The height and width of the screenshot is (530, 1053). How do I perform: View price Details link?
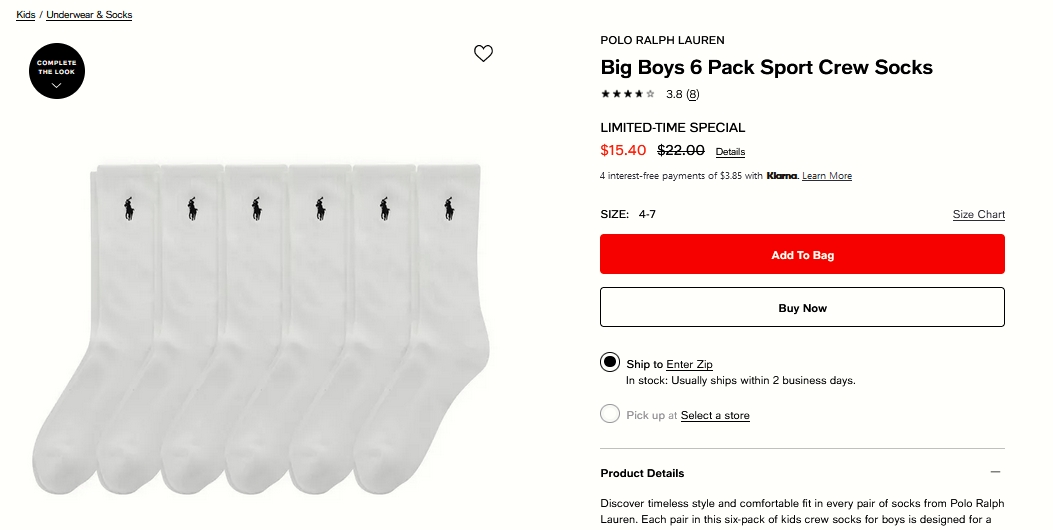730,152
